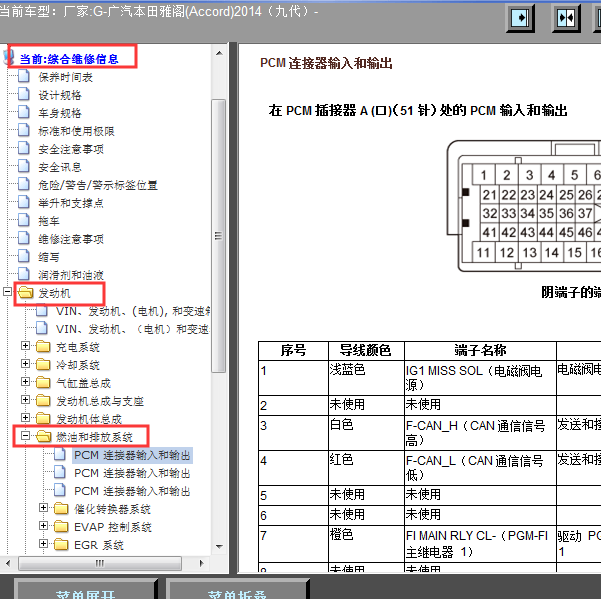
Task: Click pin 13 in connector diagram
Action: [x=529, y=253]
